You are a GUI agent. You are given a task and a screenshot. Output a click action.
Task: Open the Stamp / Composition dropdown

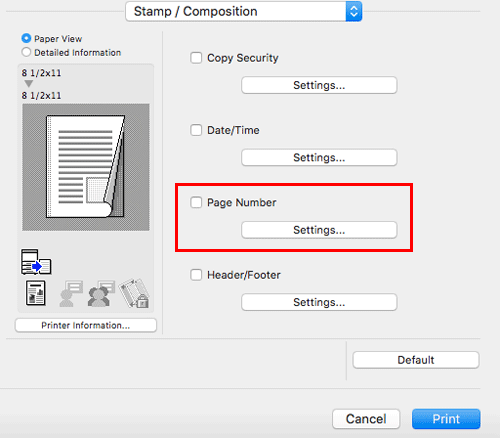(244, 11)
